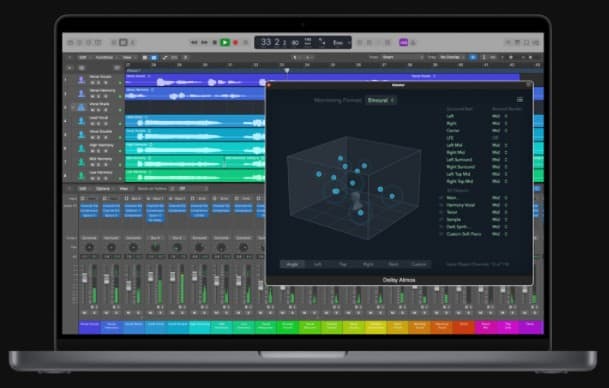The width and height of the screenshot is (609, 388).
Task: Select the Top view tab in plug-in
Action: 343,264
